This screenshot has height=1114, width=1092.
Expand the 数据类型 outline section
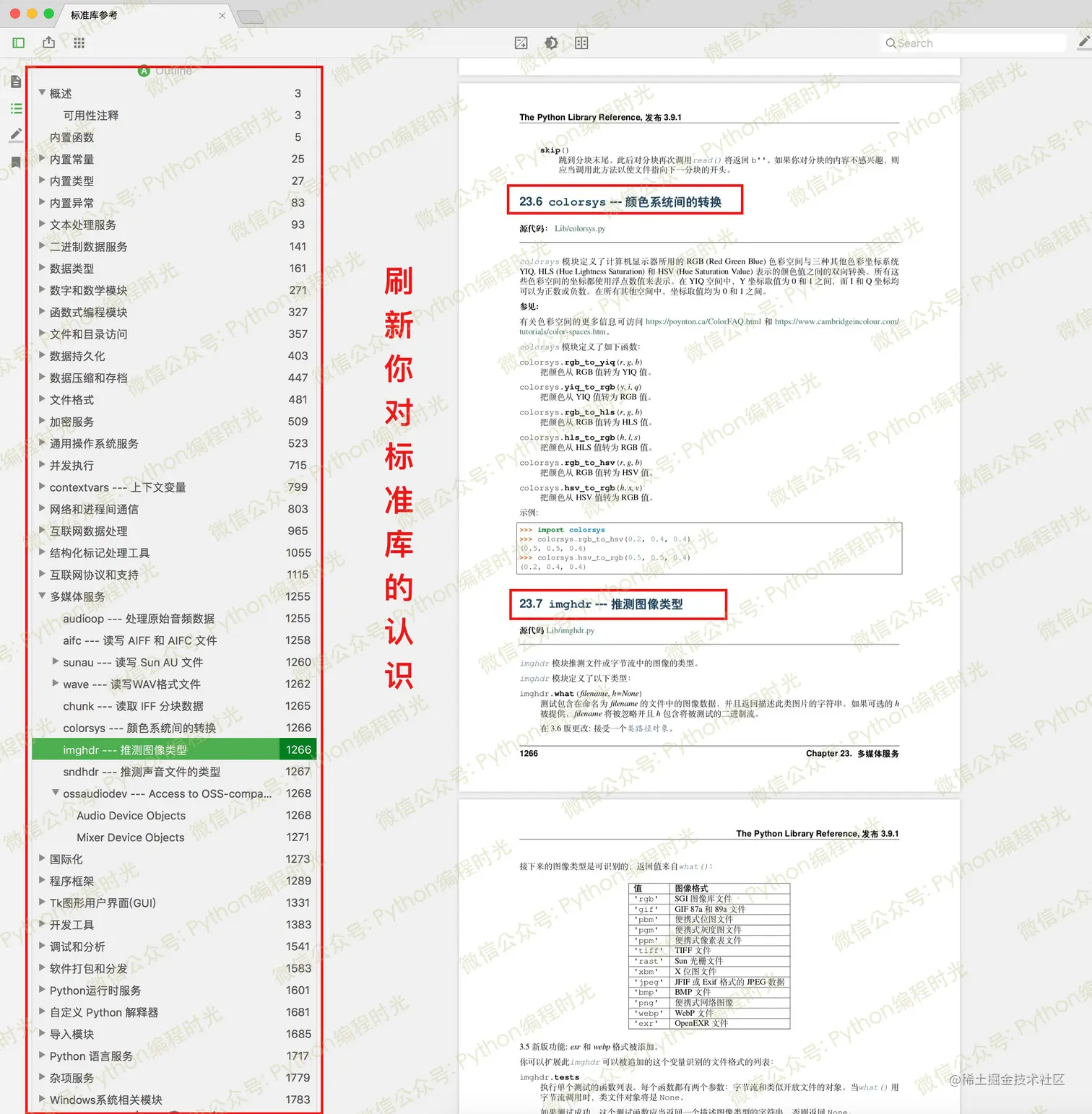(x=42, y=267)
